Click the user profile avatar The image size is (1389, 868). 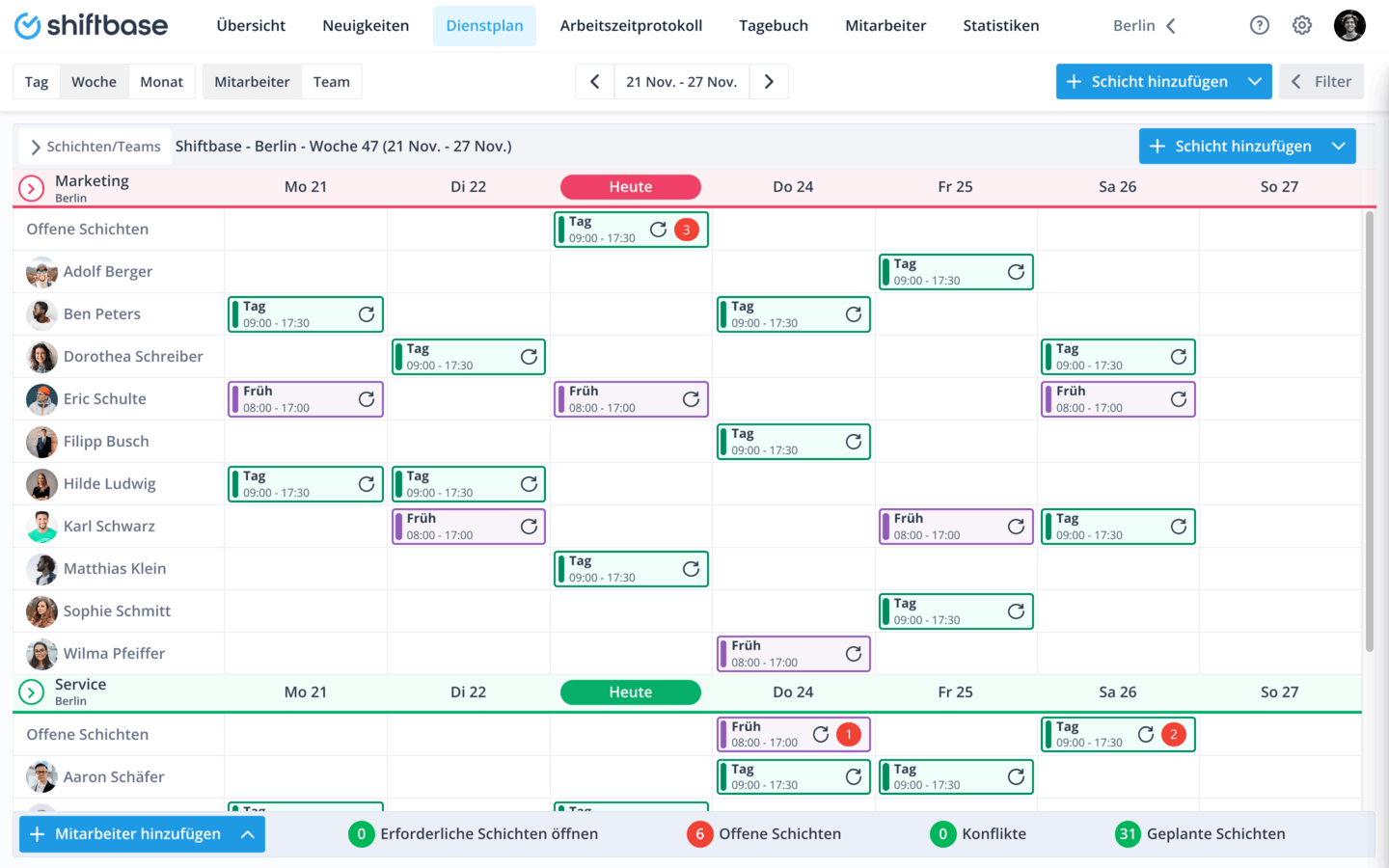coord(1349,26)
